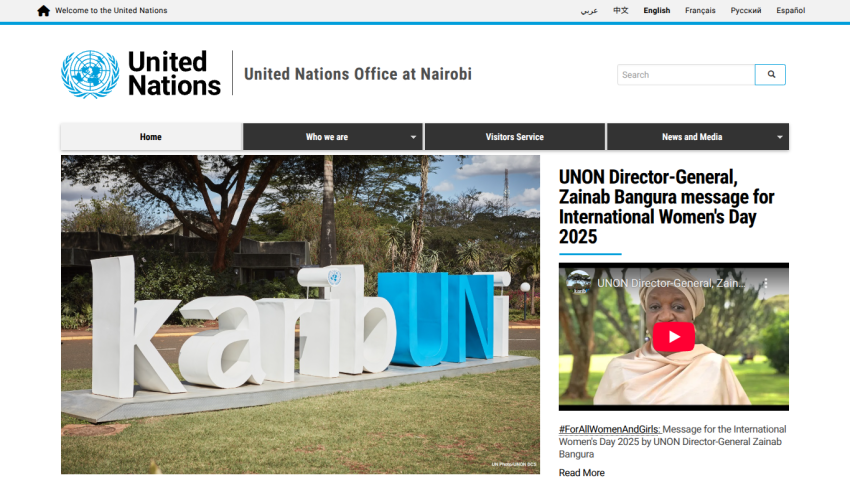
Task: Switch language to Arabic
Action: tap(589, 11)
